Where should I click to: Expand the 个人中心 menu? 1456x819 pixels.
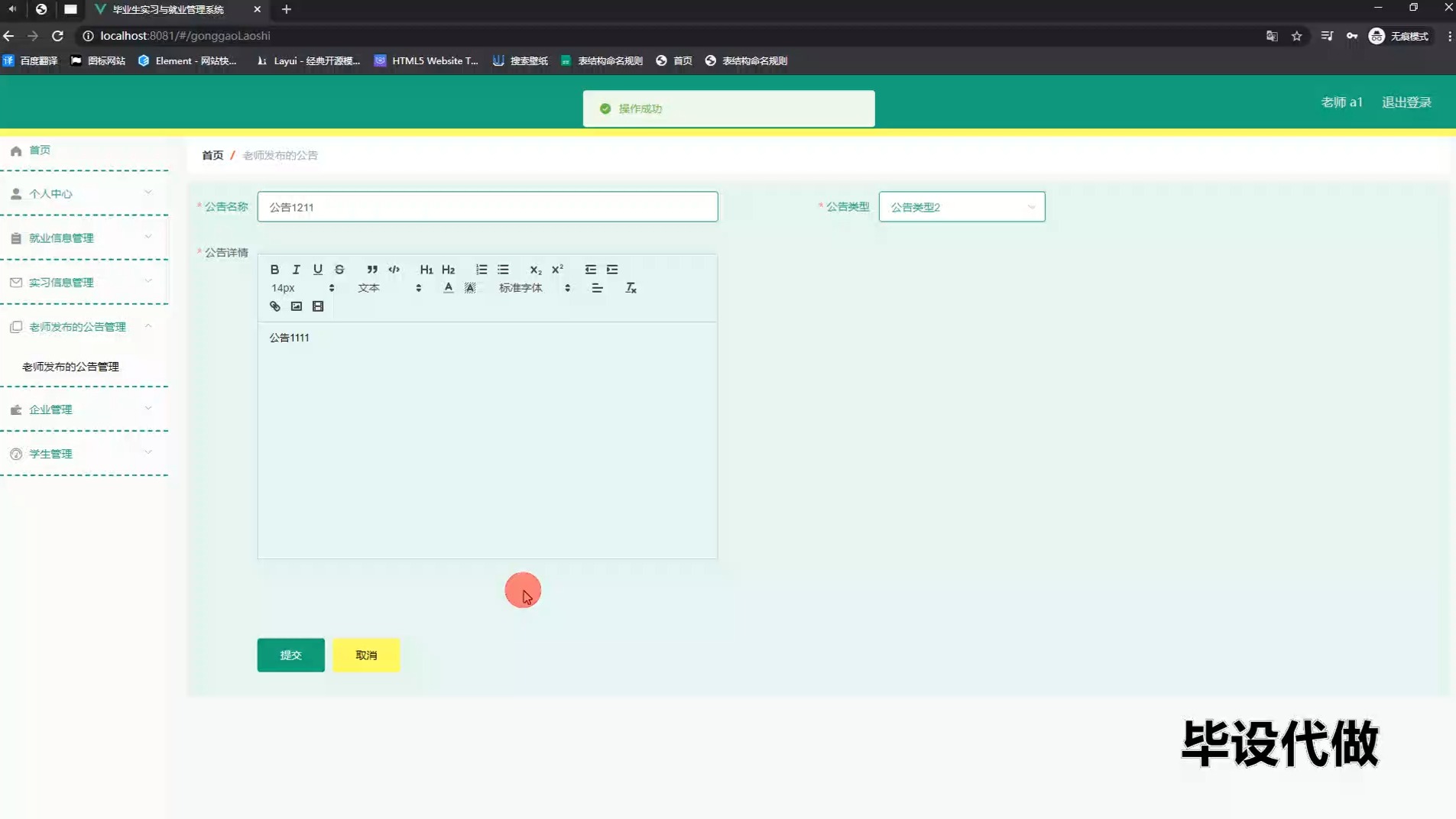click(x=84, y=194)
